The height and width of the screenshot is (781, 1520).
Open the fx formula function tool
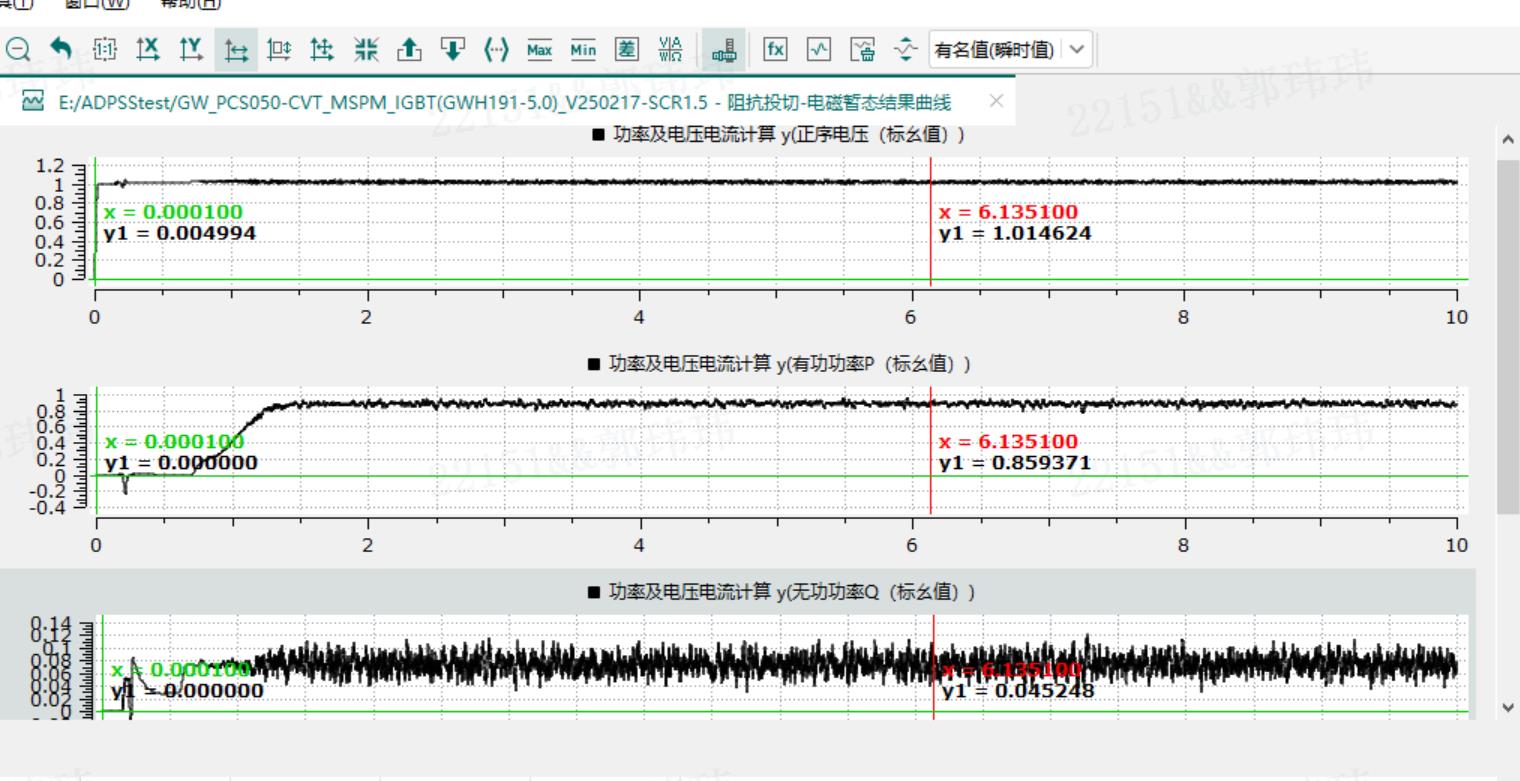coord(775,49)
